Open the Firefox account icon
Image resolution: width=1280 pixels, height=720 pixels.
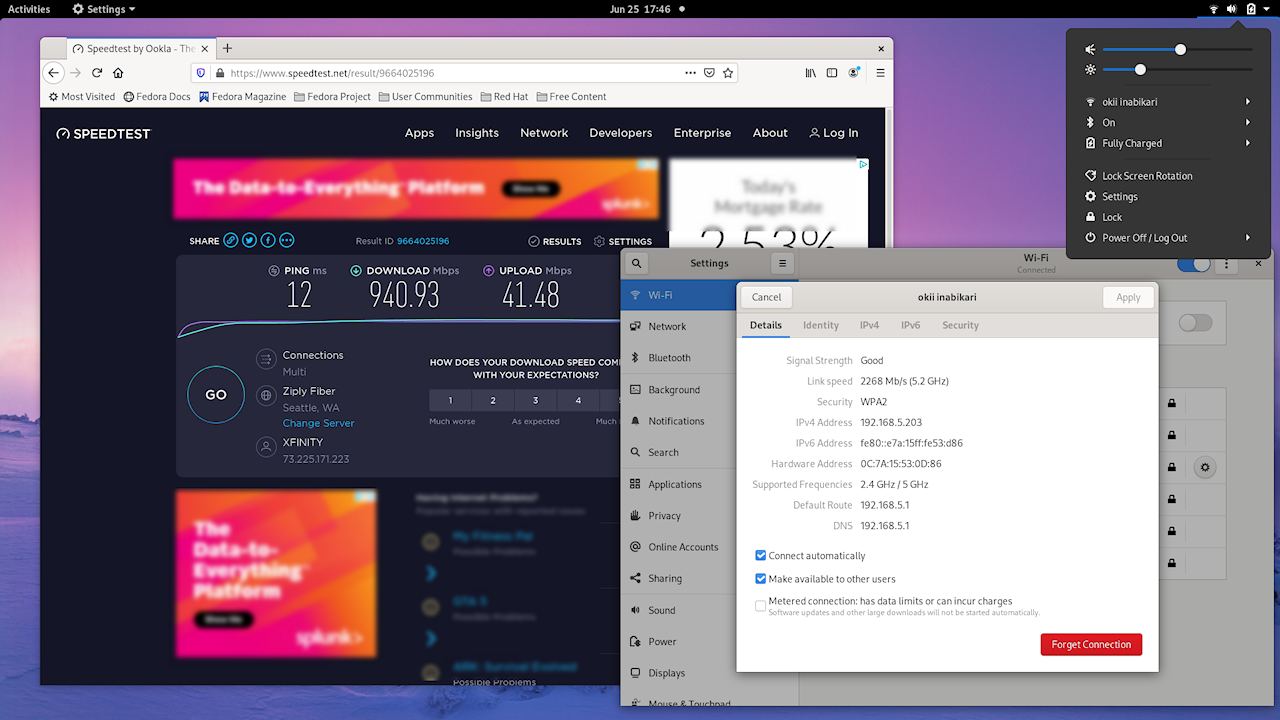click(x=854, y=73)
